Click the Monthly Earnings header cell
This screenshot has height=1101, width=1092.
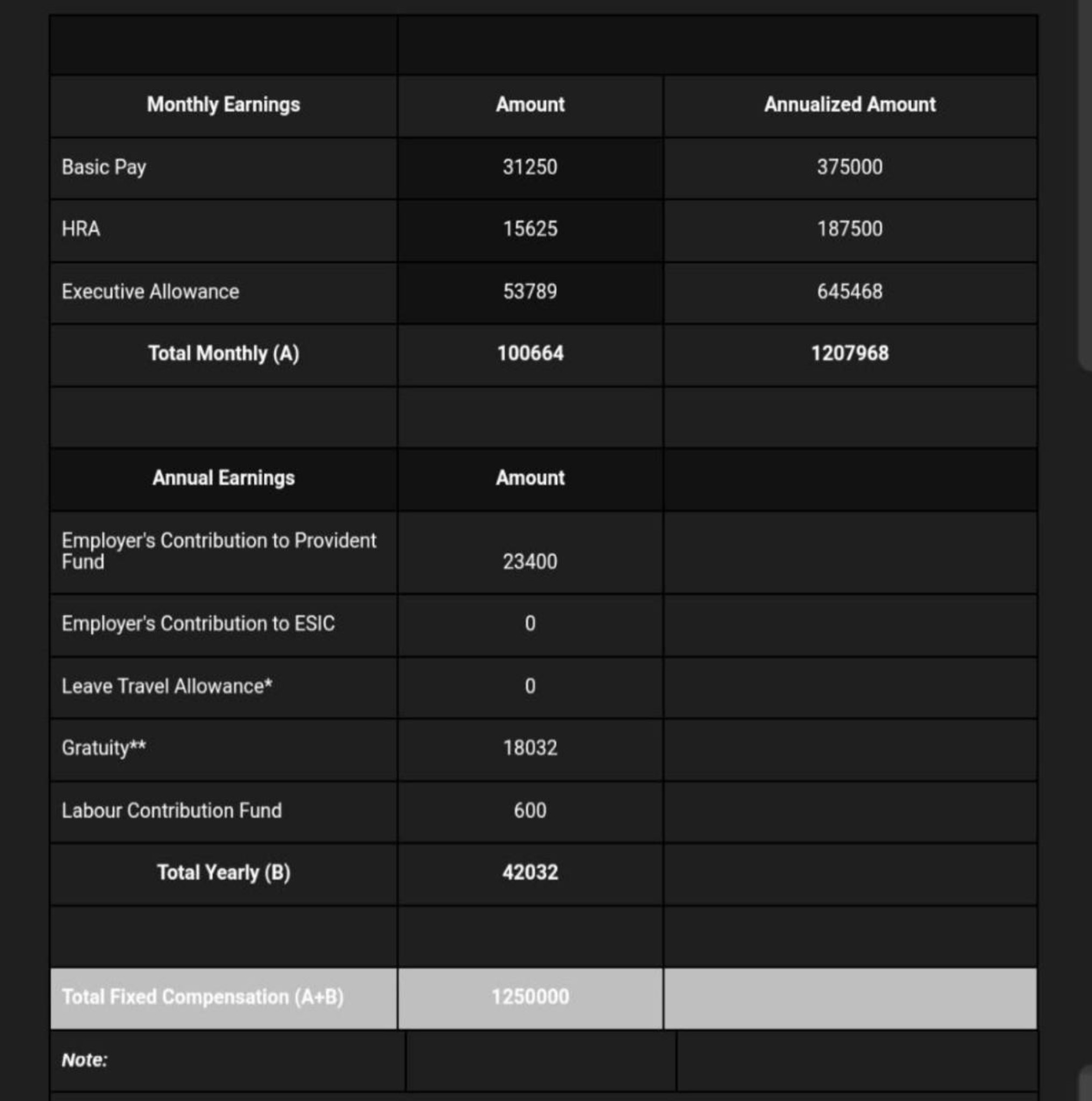(x=224, y=105)
